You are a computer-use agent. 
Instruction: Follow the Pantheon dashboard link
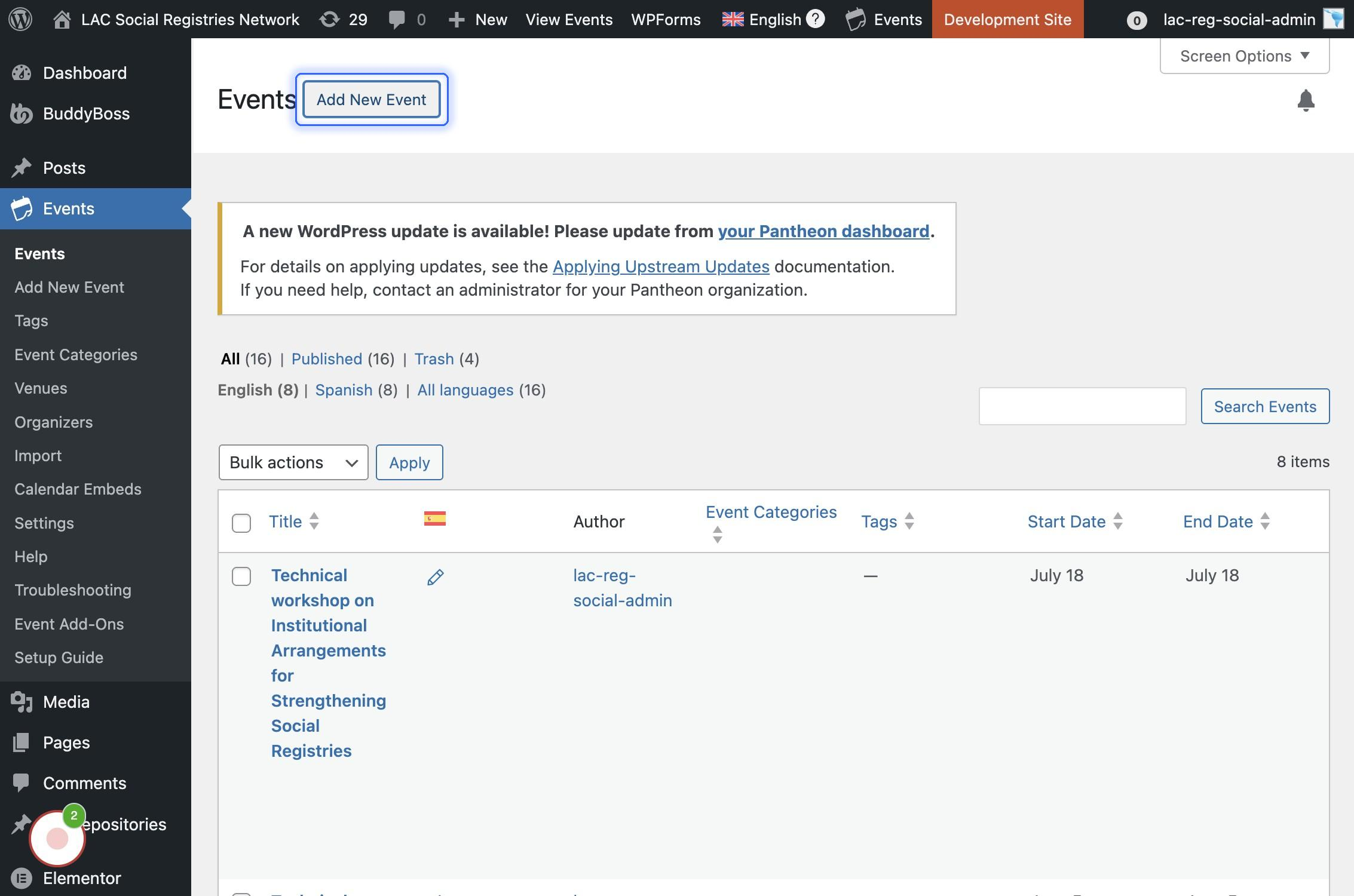tap(823, 231)
